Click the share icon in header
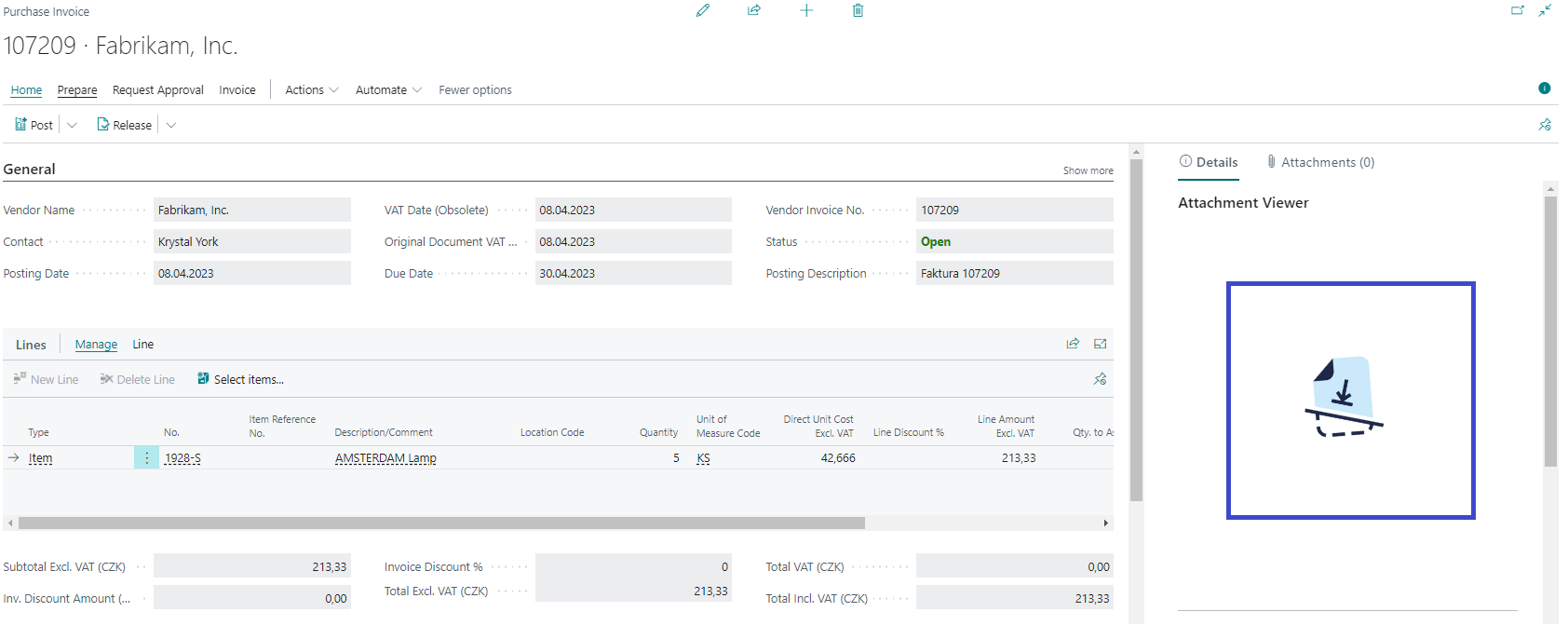Image resolution: width=1568 pixels, height=639 pixels. point(754,10)
